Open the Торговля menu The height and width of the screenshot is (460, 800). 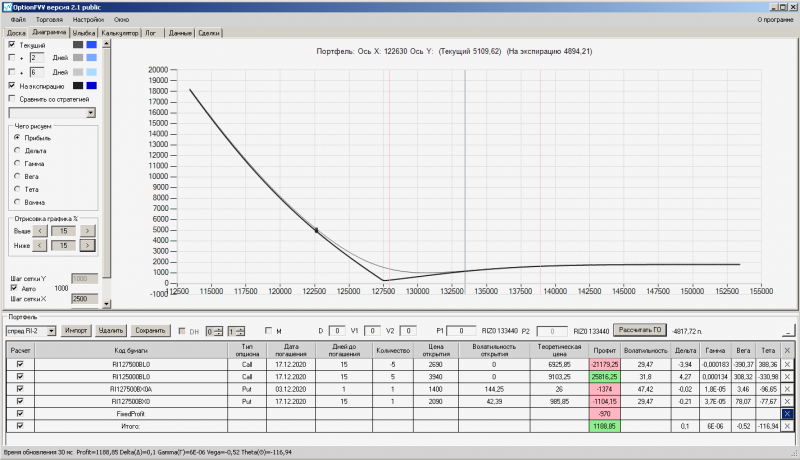(49, 19)
